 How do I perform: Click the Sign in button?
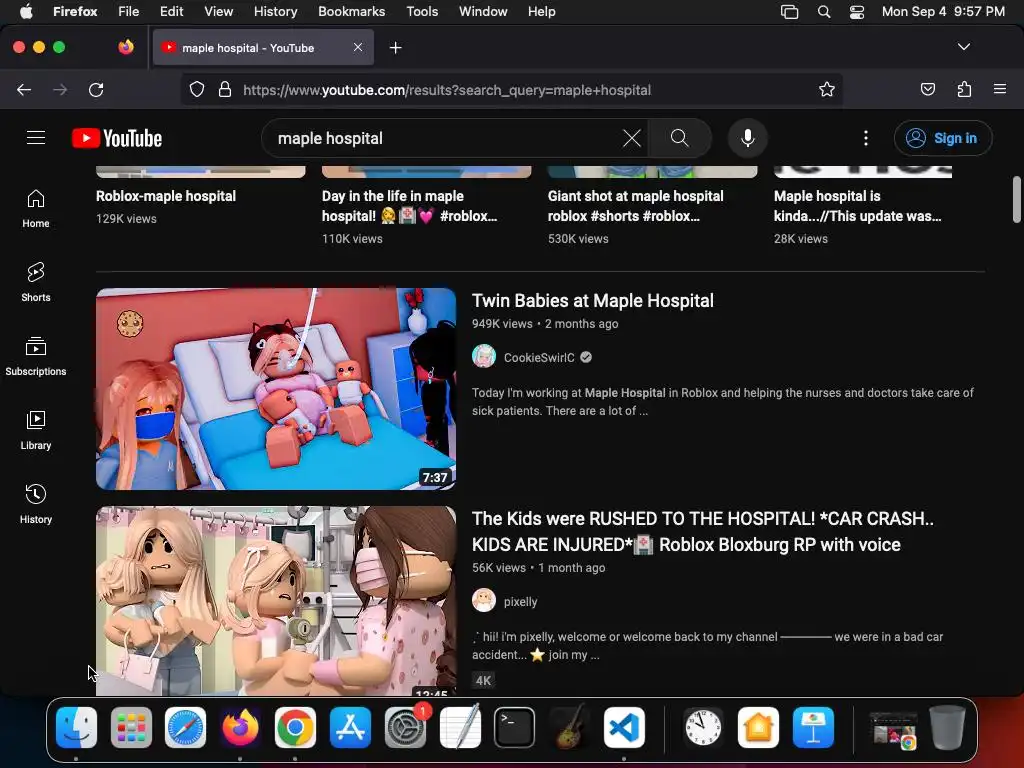point(943,138)
